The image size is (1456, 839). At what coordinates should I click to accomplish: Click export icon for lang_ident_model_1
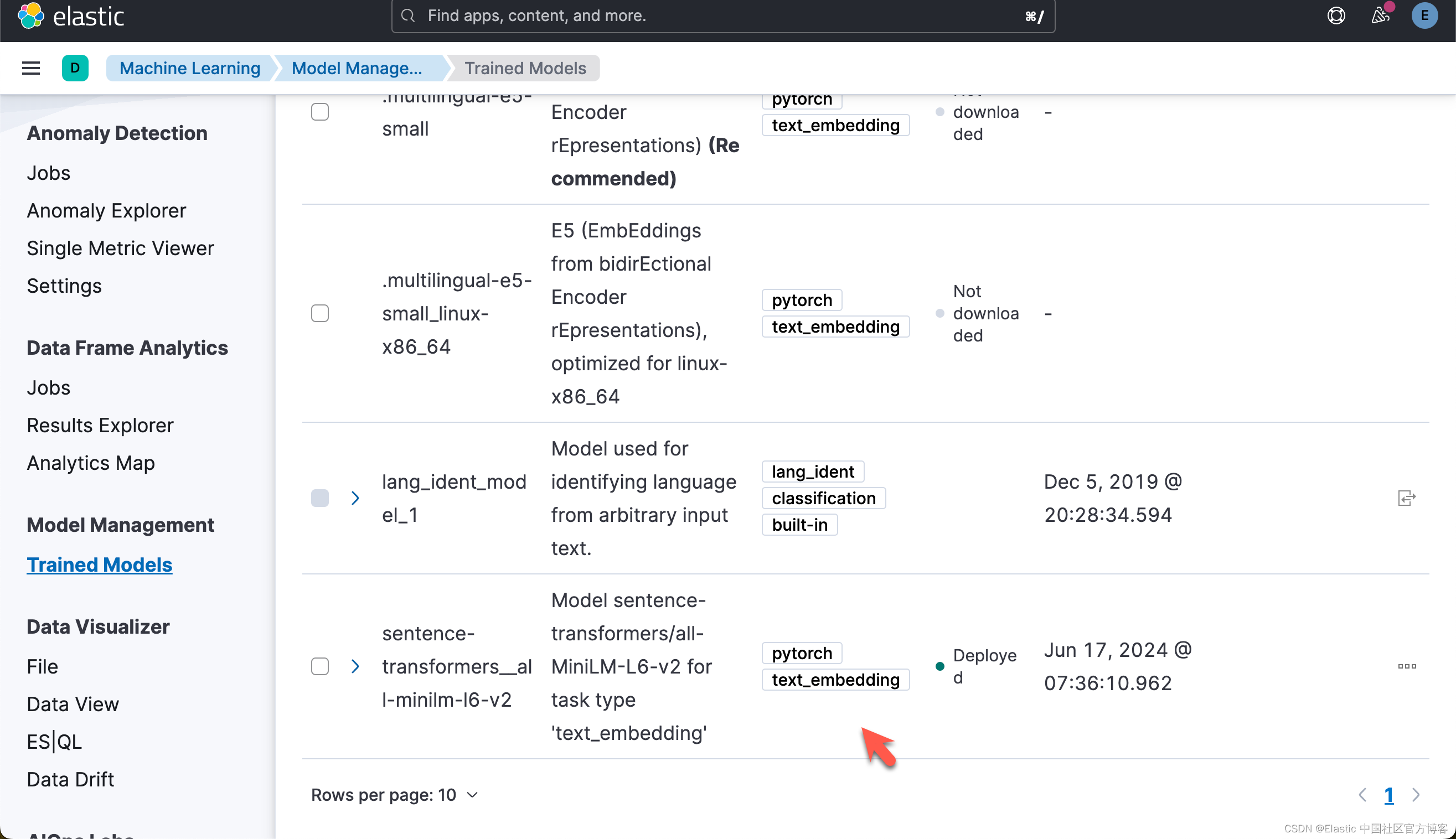coord(1406,498)
